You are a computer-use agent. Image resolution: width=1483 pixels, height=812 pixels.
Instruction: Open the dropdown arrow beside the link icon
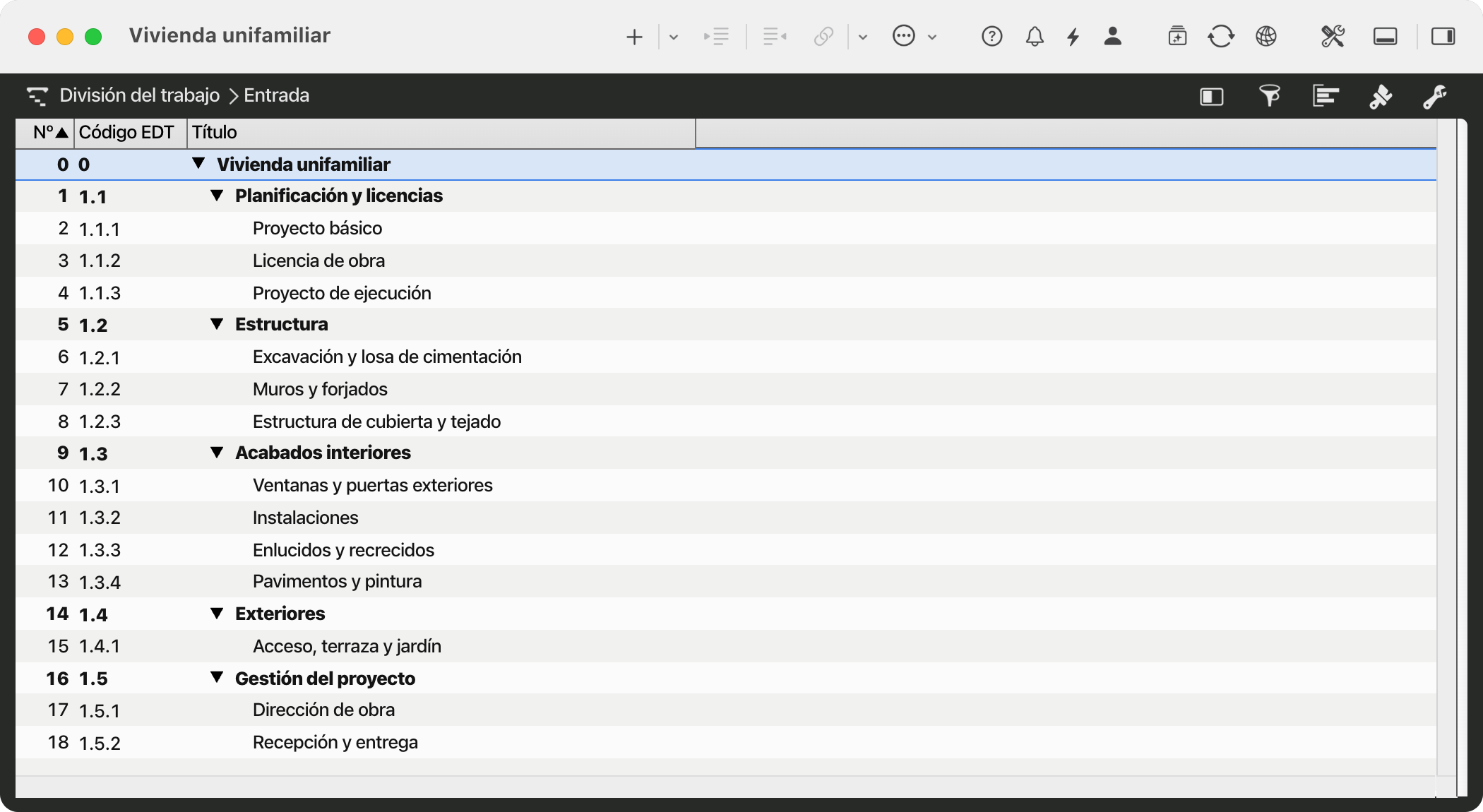tap(863, 37)
